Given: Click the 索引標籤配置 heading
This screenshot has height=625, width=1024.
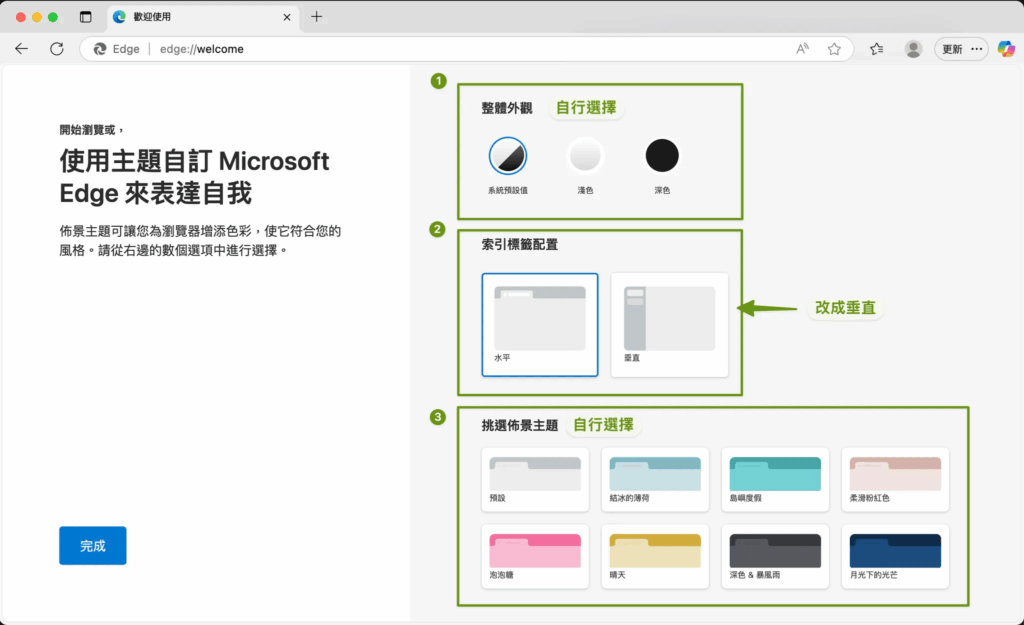Looking at the screenshot, I should click(x=520, y=245).
